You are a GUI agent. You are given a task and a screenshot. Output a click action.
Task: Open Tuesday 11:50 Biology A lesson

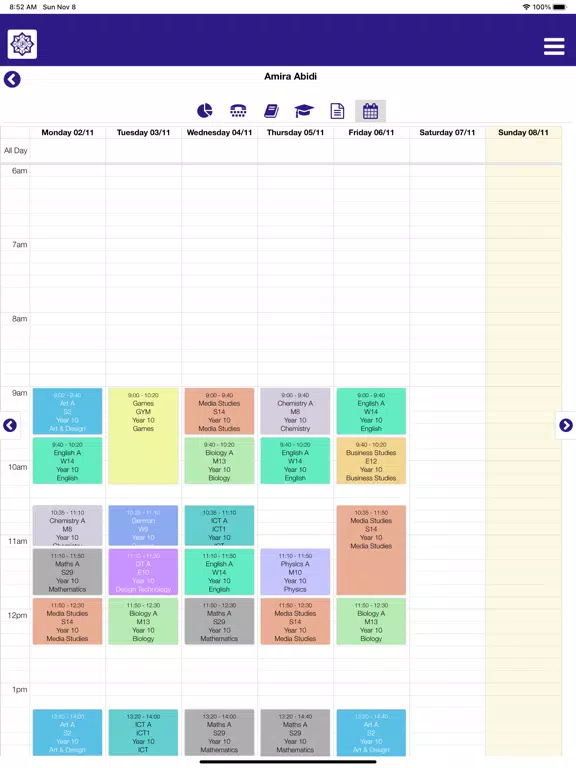click(144, 621)
